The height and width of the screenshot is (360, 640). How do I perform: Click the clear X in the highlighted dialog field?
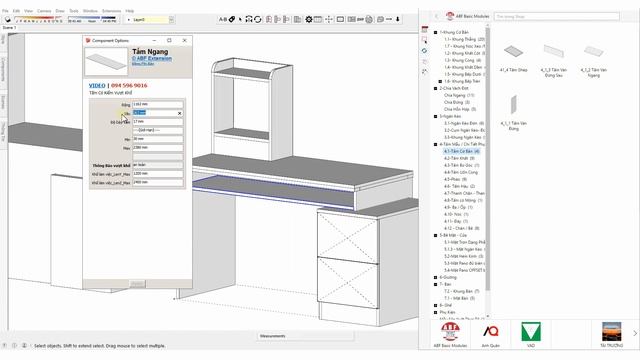[180, 113]
